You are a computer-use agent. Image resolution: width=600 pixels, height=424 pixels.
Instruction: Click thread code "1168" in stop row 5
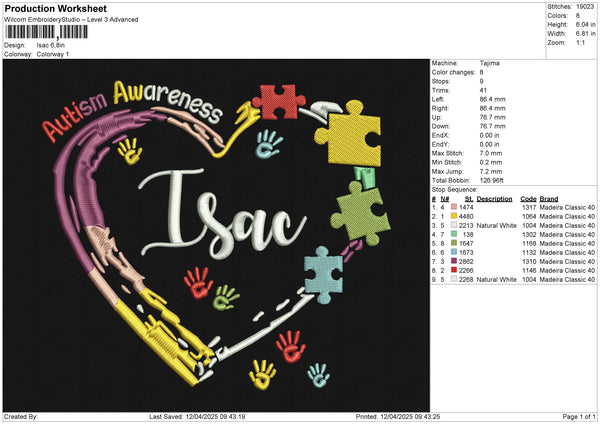[x=529, y=243]
